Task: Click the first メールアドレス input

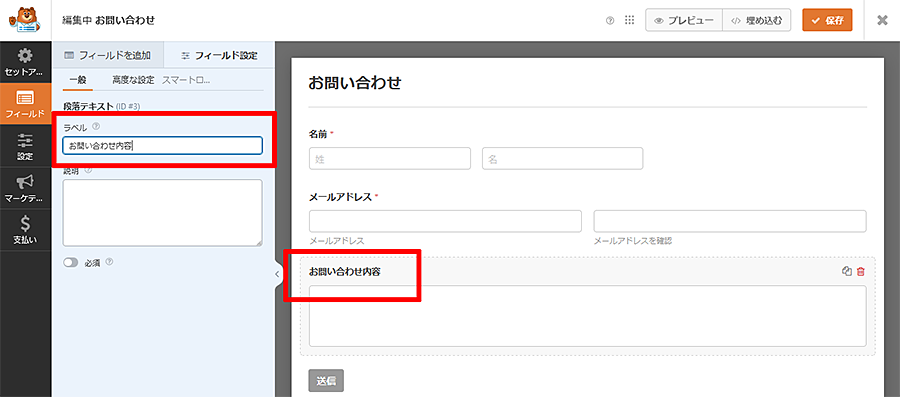Action: pyautogui.click(x=445, y=221)
